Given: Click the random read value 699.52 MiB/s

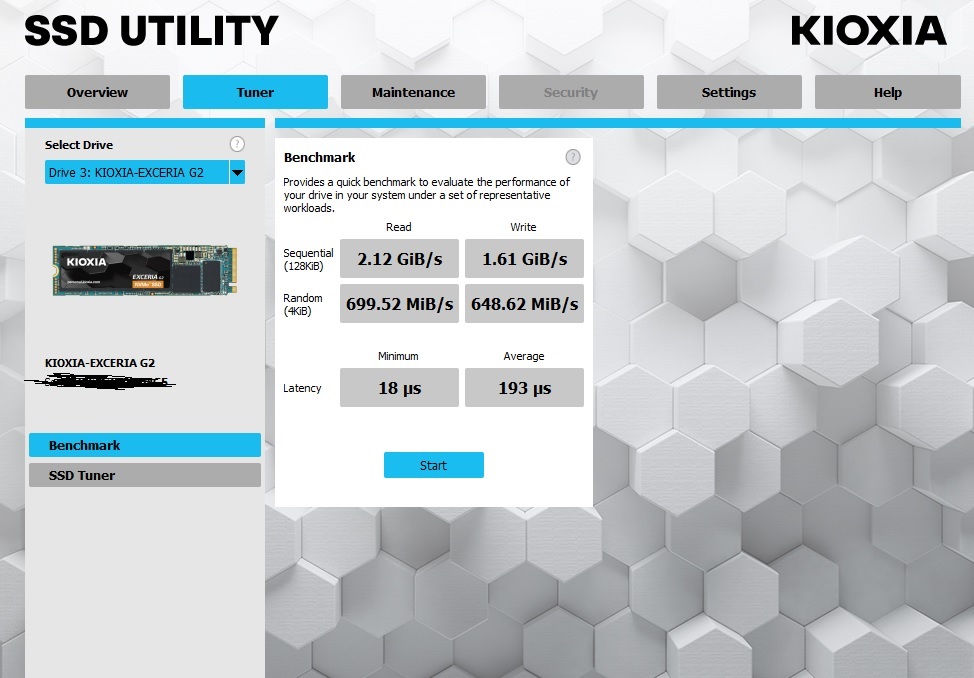Looking at the screenshot, I should pyautogui.click(x=399, y=303).
